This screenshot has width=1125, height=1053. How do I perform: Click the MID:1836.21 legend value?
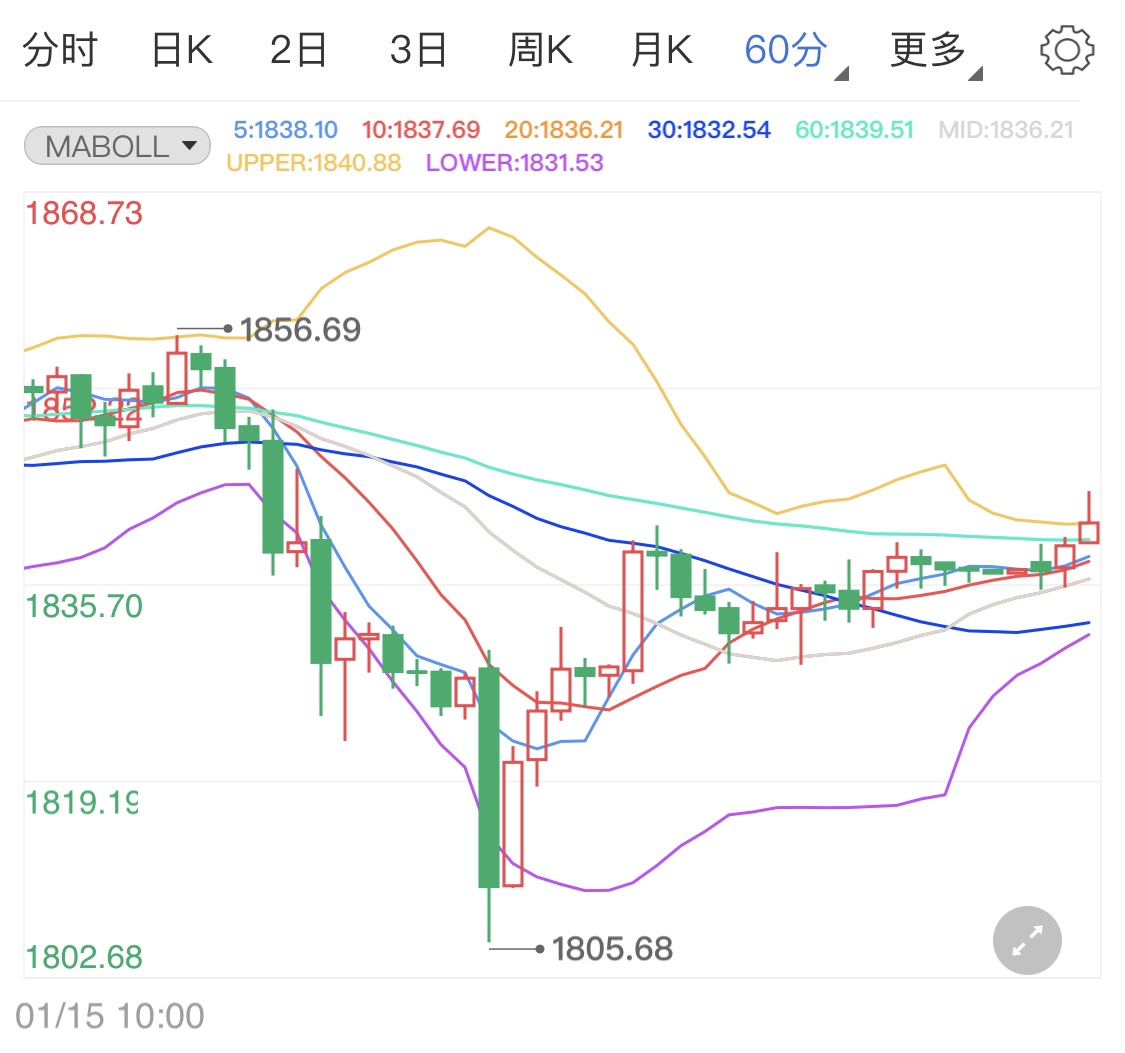pyautogui.click(x=1006, y=130)
